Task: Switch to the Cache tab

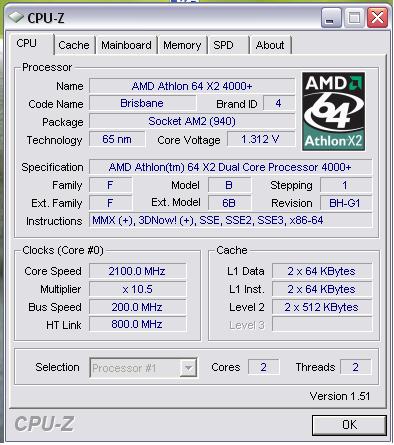Action: pos(74,45)
